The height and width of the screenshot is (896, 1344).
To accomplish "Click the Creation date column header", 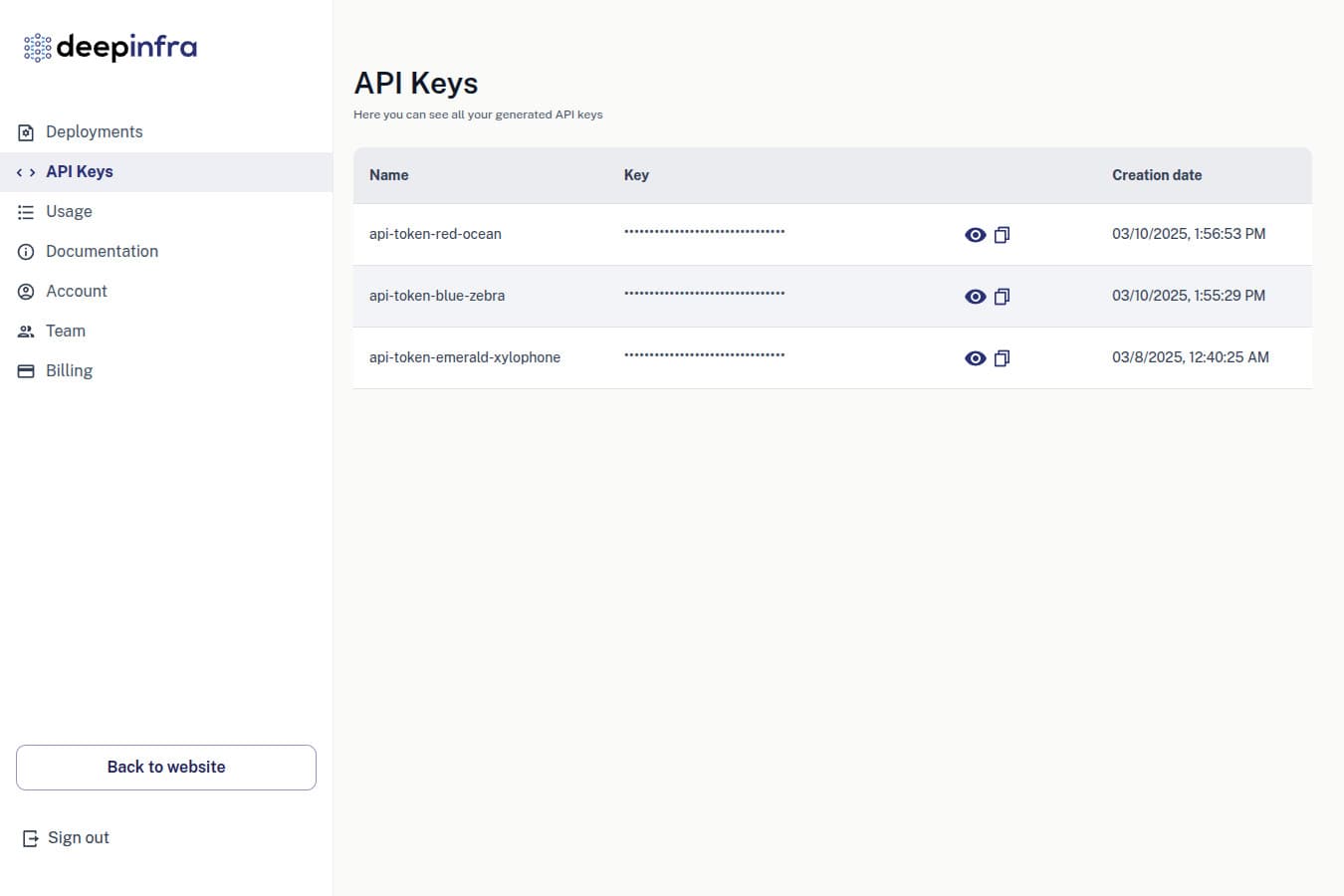I will pos(1156,175).
